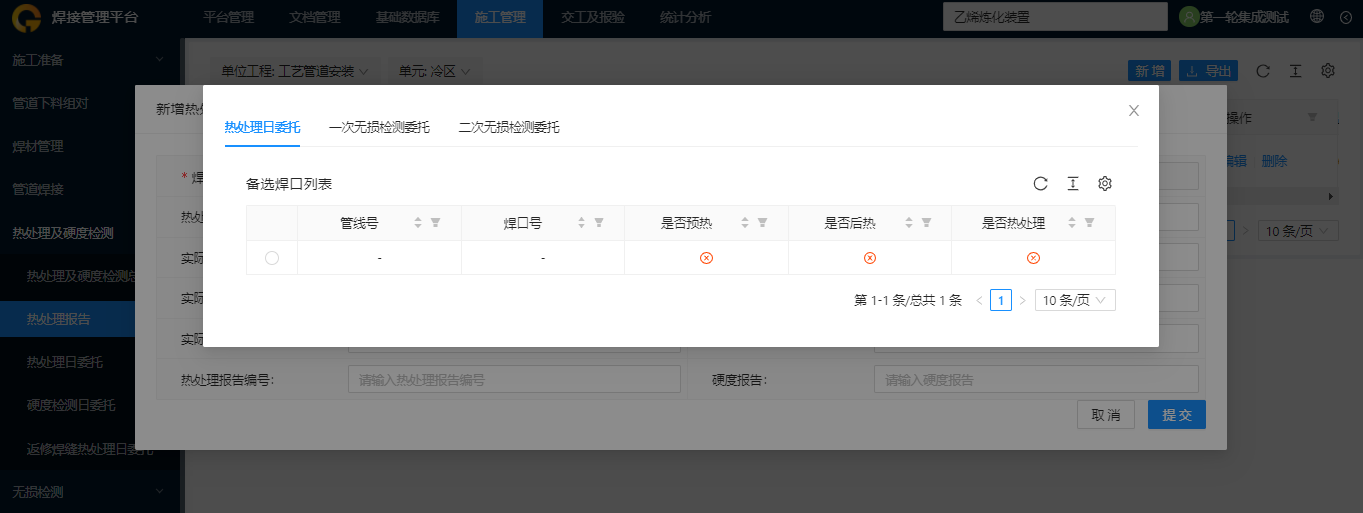Click the 硬度报告 input field
The width and height of the screenshot is (1363, 513).
(1036, 380)
